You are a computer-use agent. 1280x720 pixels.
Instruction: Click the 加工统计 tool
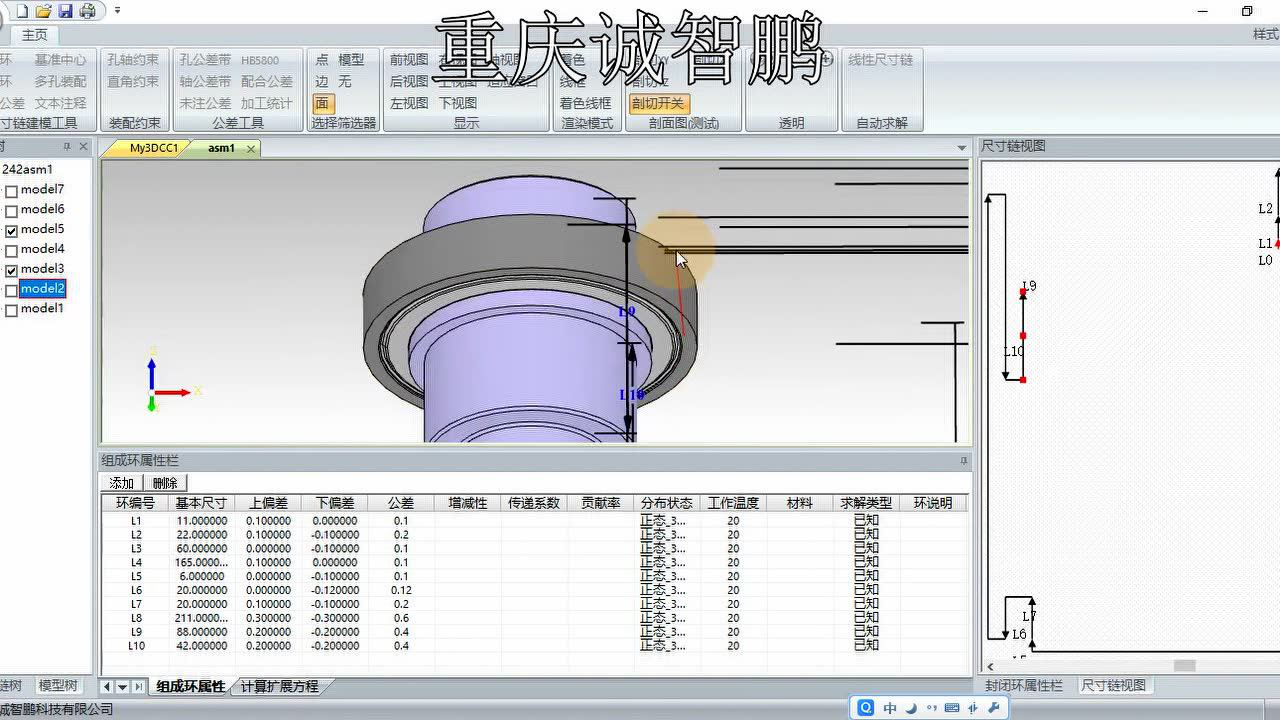(267, 103)
